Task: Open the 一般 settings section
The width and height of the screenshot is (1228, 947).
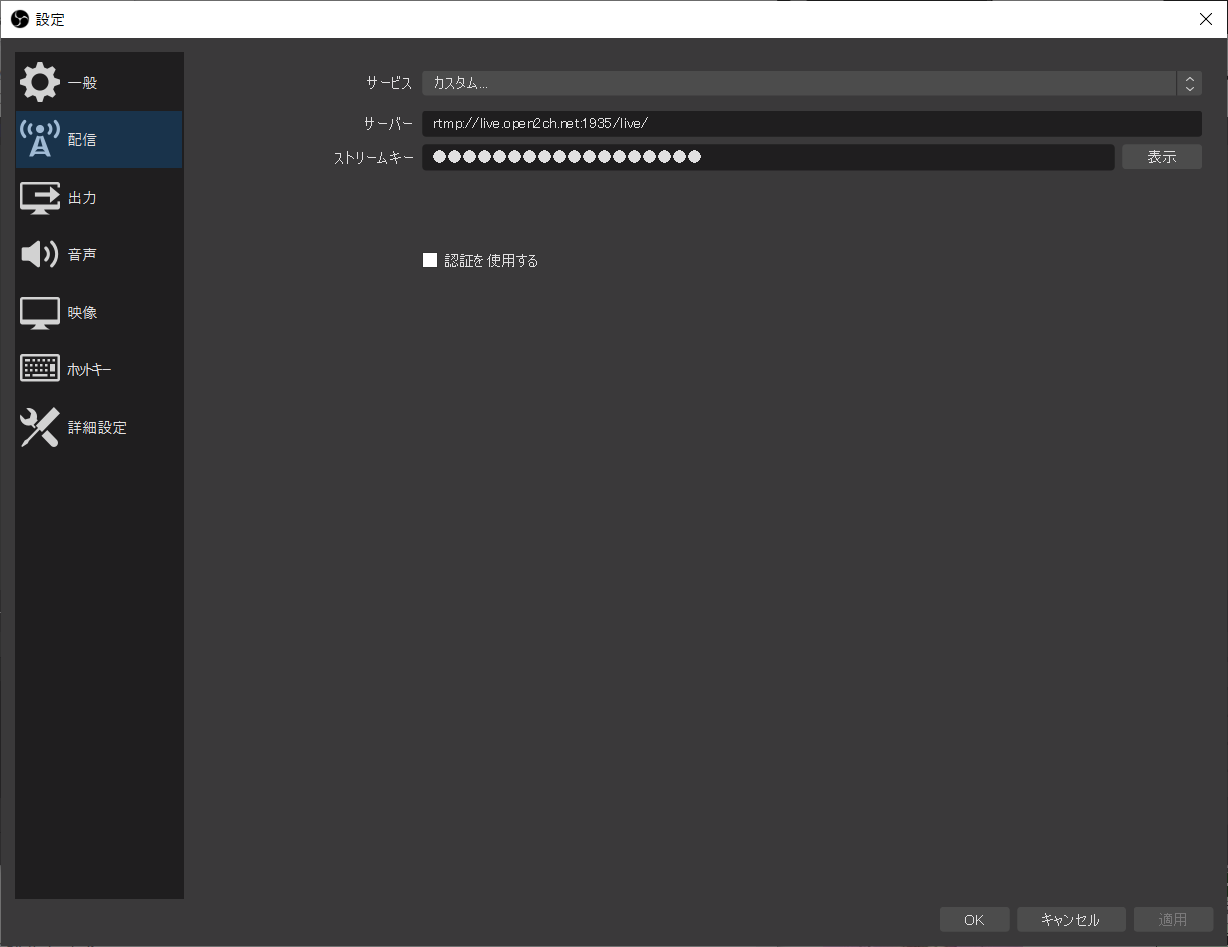Action: point(99,82)
